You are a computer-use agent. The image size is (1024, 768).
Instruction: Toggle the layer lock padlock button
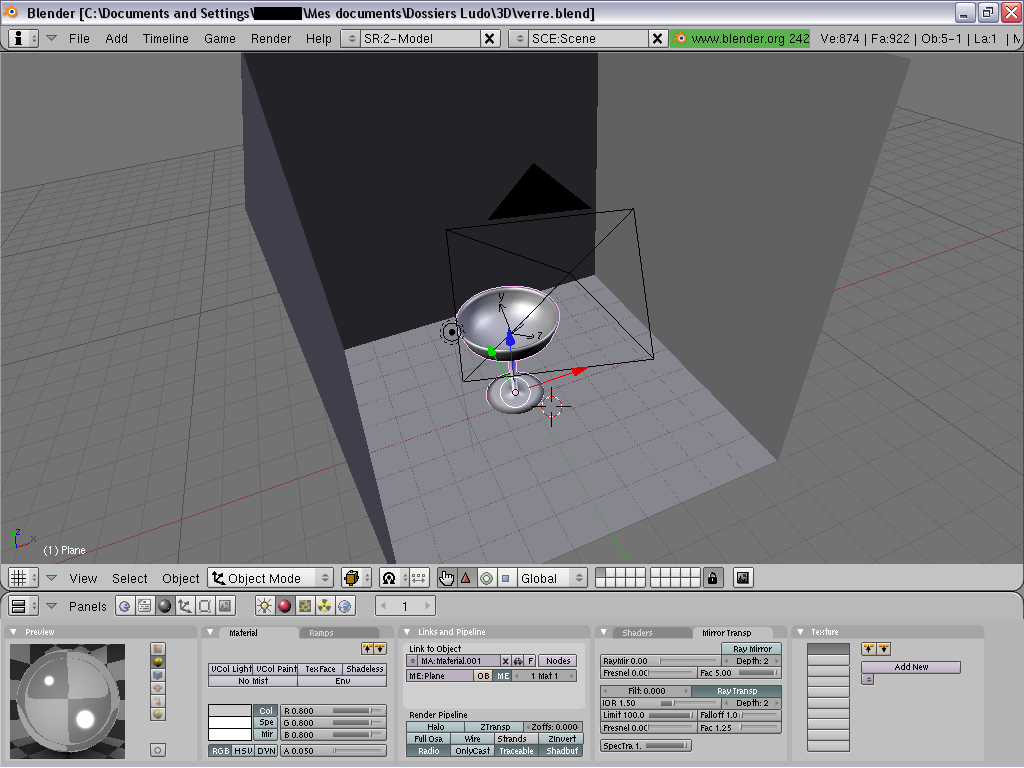click(712, 578)
